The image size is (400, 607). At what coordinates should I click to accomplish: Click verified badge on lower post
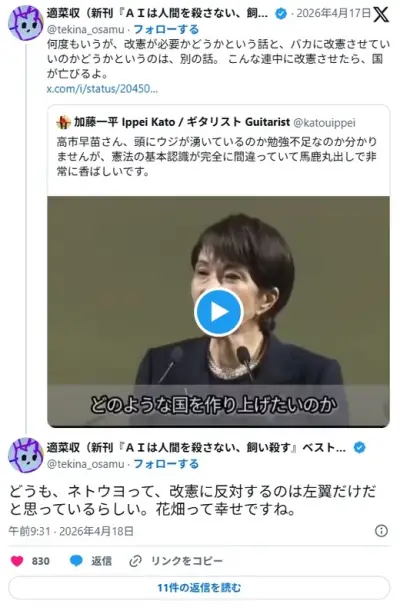(x=360, y=448)
